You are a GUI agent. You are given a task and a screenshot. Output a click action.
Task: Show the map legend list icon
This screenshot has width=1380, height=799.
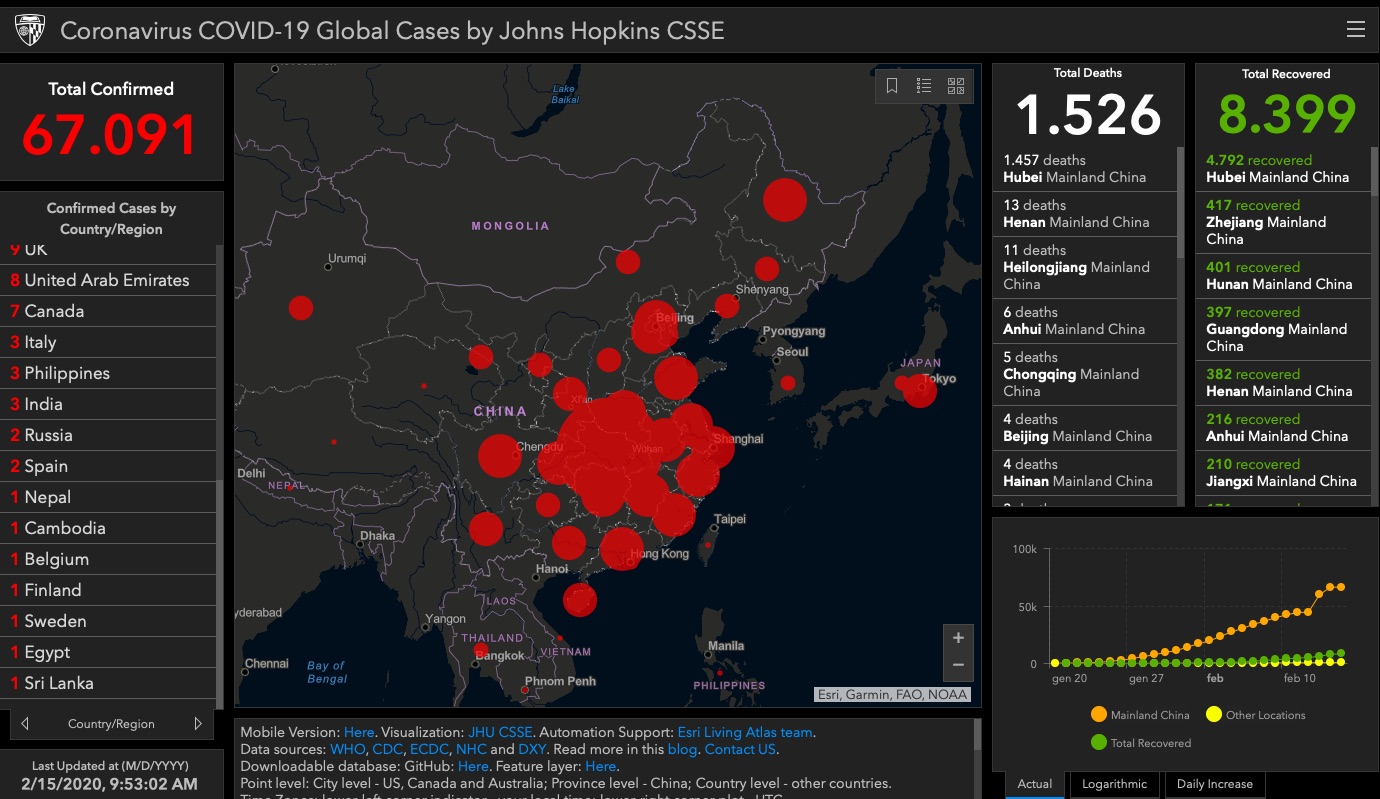click(x=924, y=86)
